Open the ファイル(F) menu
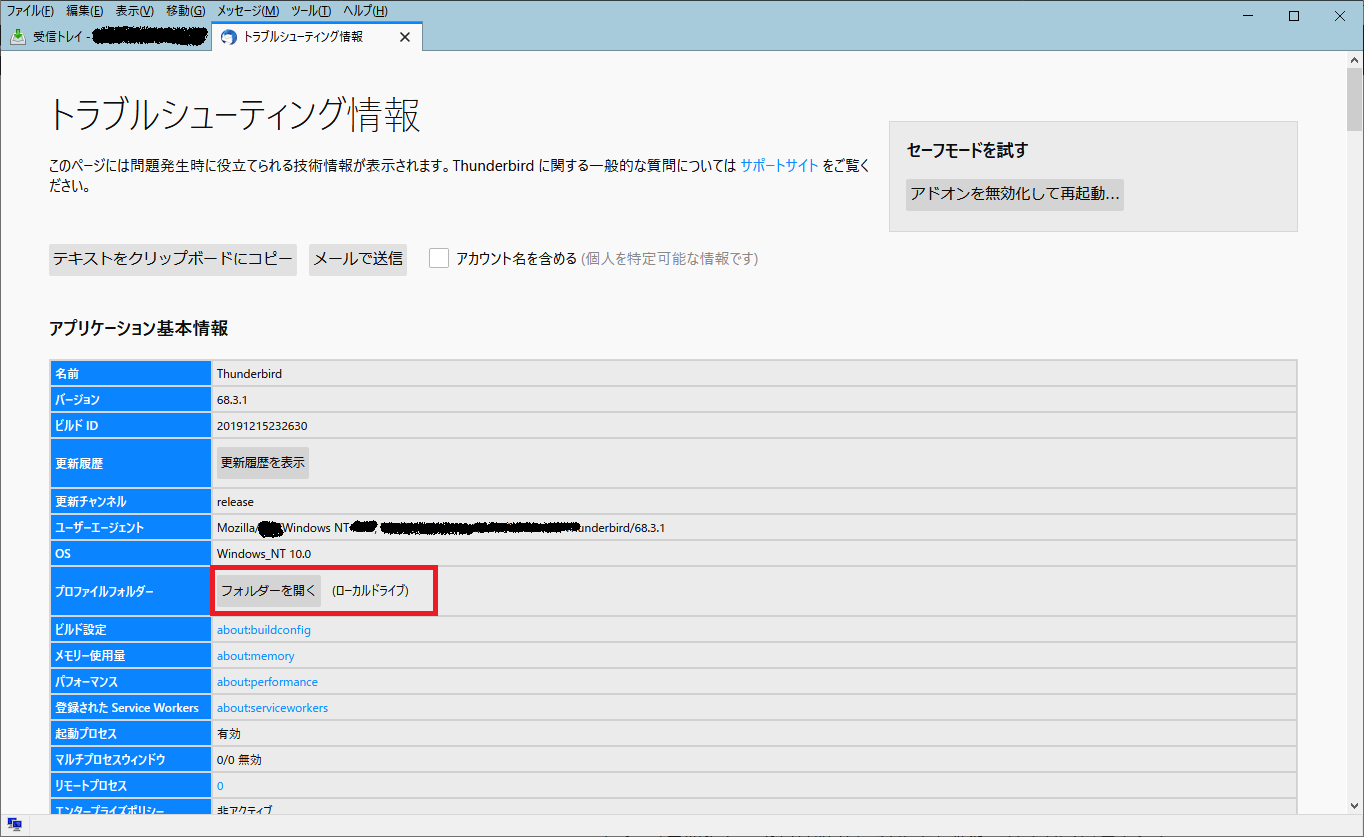Viewport: 1364px width, 837px height. click(x=30, y=11)
